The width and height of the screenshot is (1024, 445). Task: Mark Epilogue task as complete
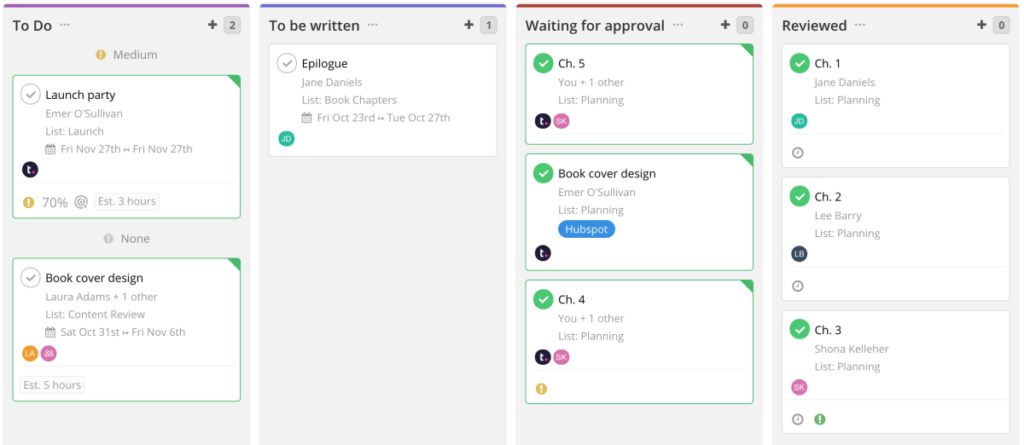[x=287, y=64]
